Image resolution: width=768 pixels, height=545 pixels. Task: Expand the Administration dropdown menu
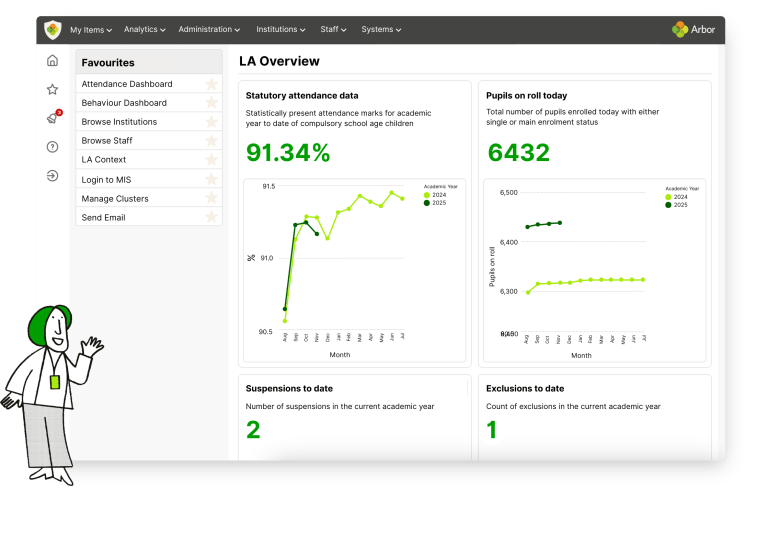click(209, 29)
